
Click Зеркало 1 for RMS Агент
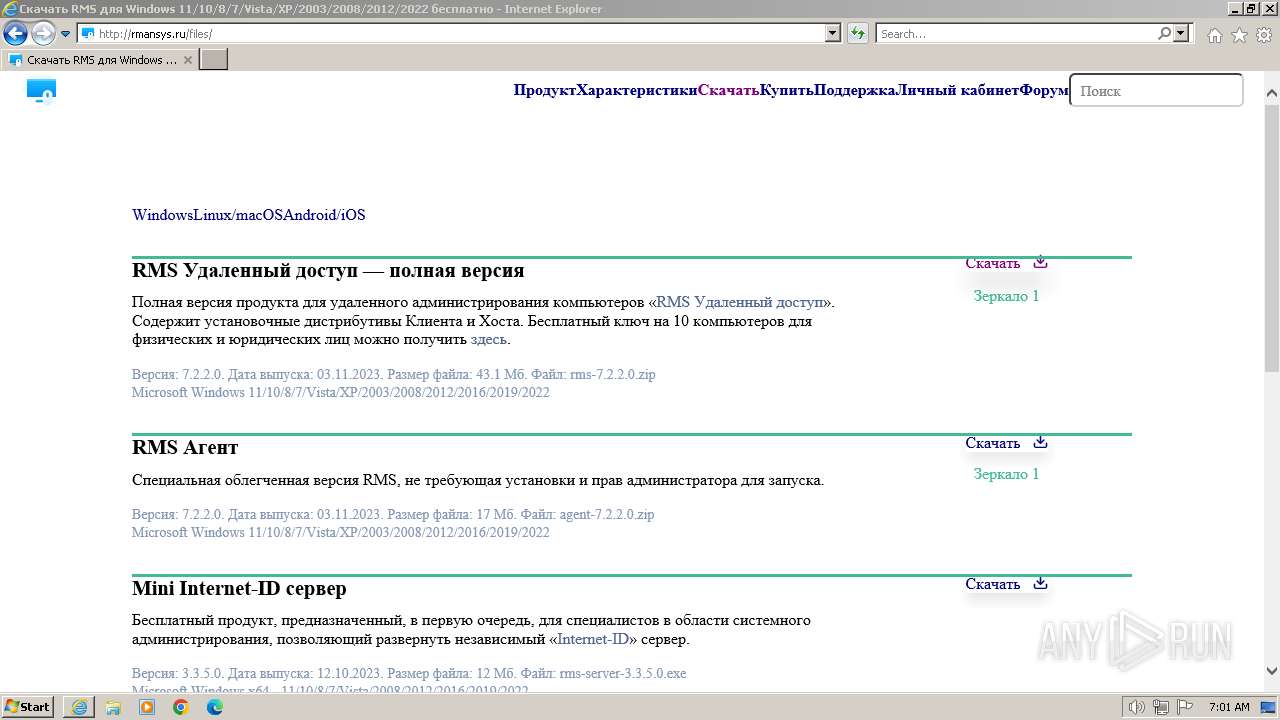1006,474
